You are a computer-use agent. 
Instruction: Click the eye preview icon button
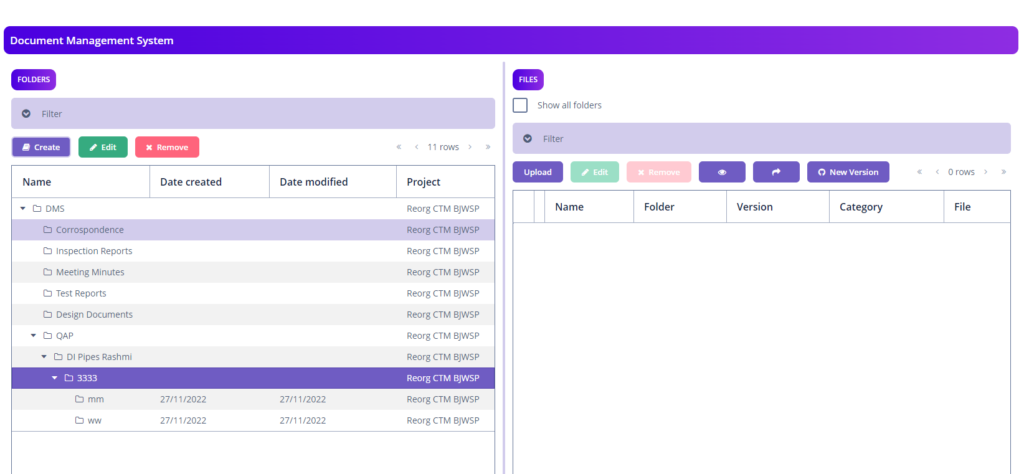(722, 172)
